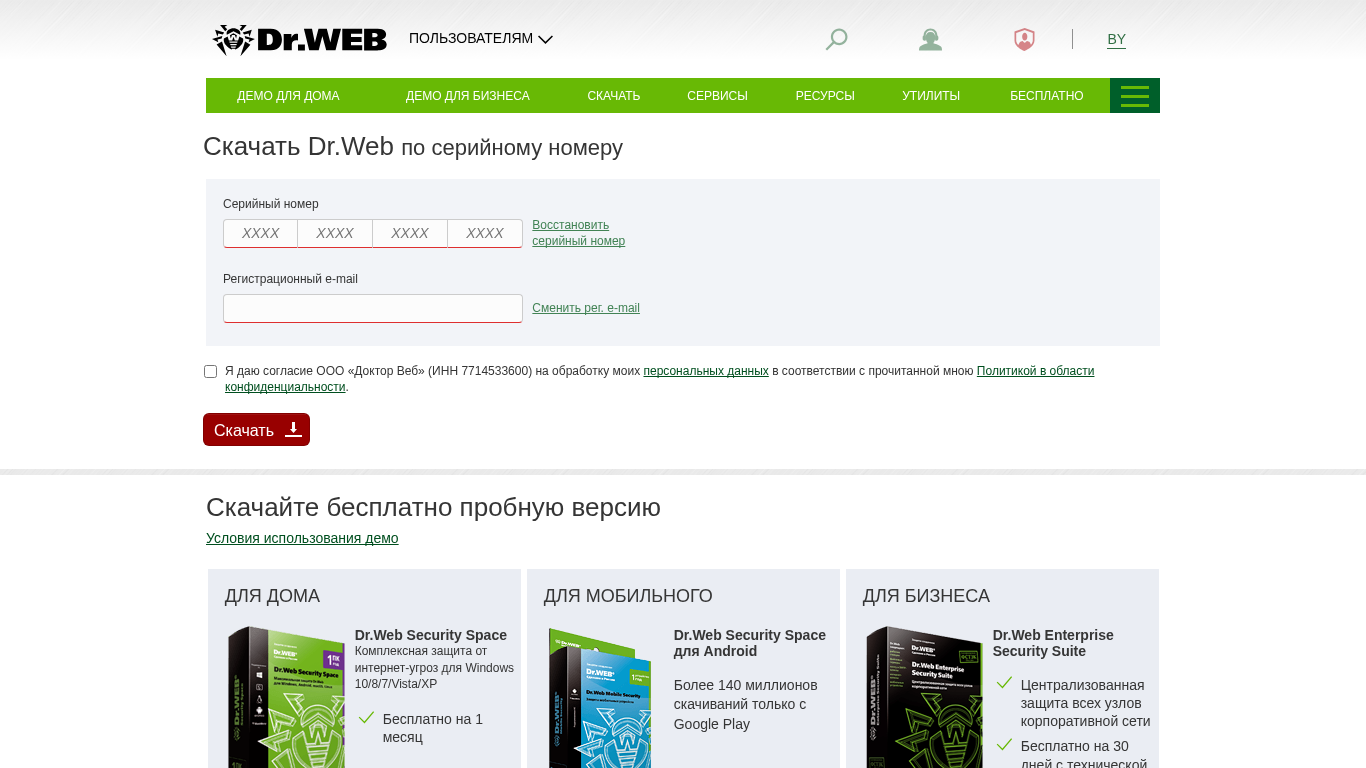The width and height of the screenshot is (1366, 768).
Task: Open the hamburger menu icon
Action: pos(1135,96)
